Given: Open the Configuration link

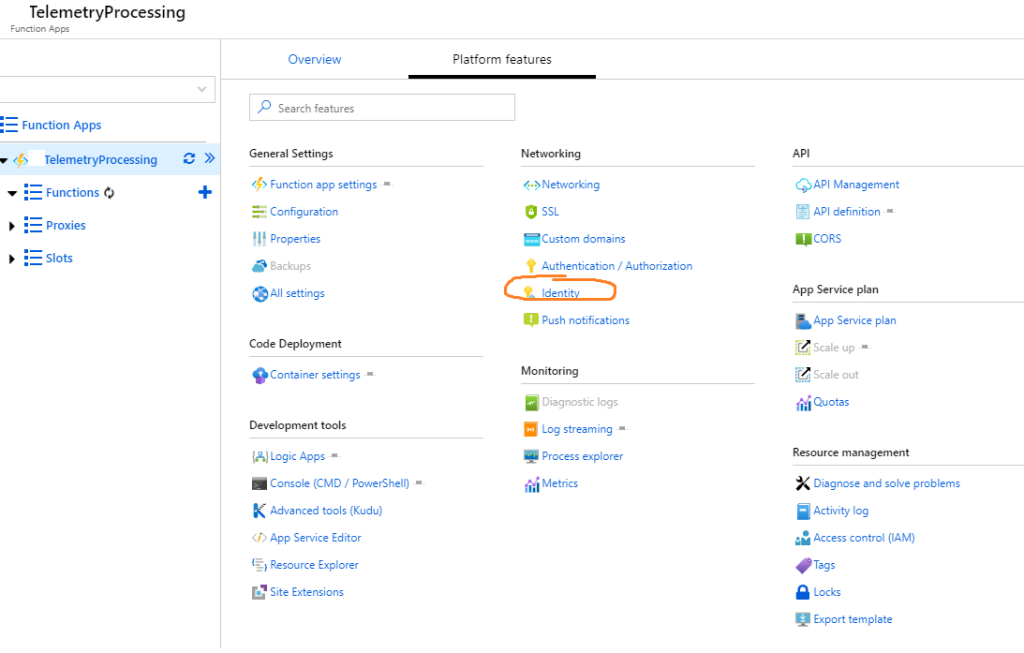Looking at the screenshot, I should pos(304,212).
